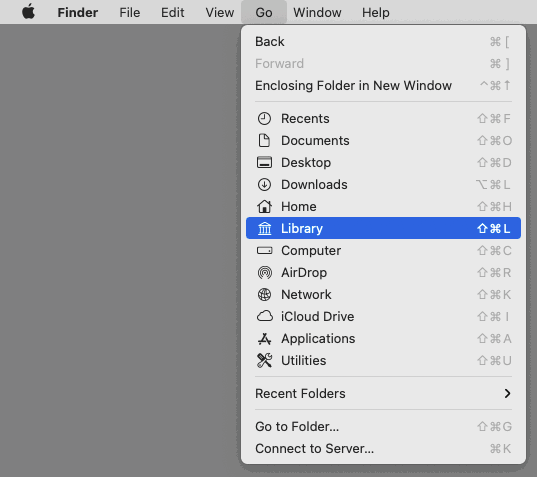This screenshot has width=537, height=477.
Task: Click the Recent Folders chevron arrow
Action: click(x=508, y=394)
